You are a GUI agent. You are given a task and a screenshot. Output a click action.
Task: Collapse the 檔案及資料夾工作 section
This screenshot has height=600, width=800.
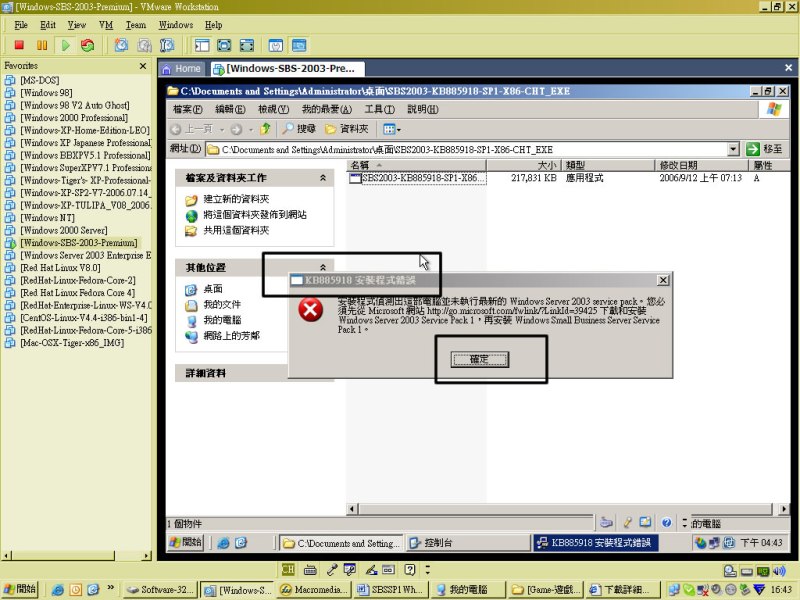pos(322,178)
